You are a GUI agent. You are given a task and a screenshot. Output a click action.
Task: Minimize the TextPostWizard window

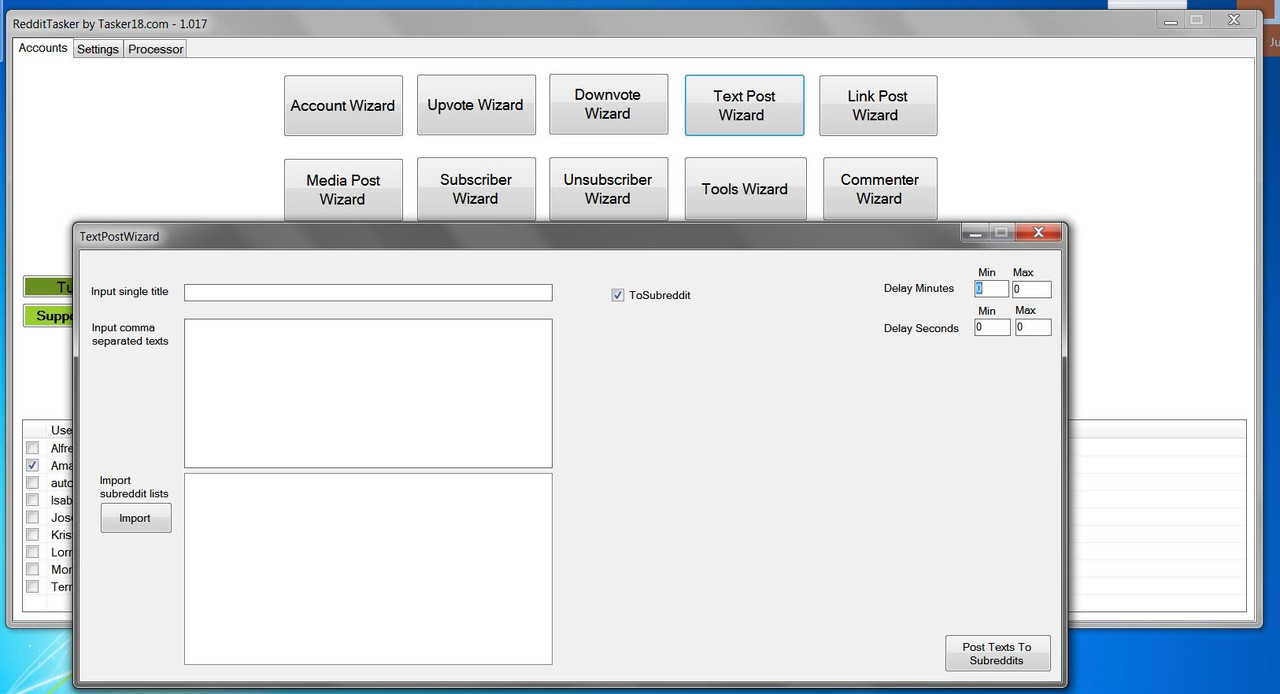(x=975, y=232)
